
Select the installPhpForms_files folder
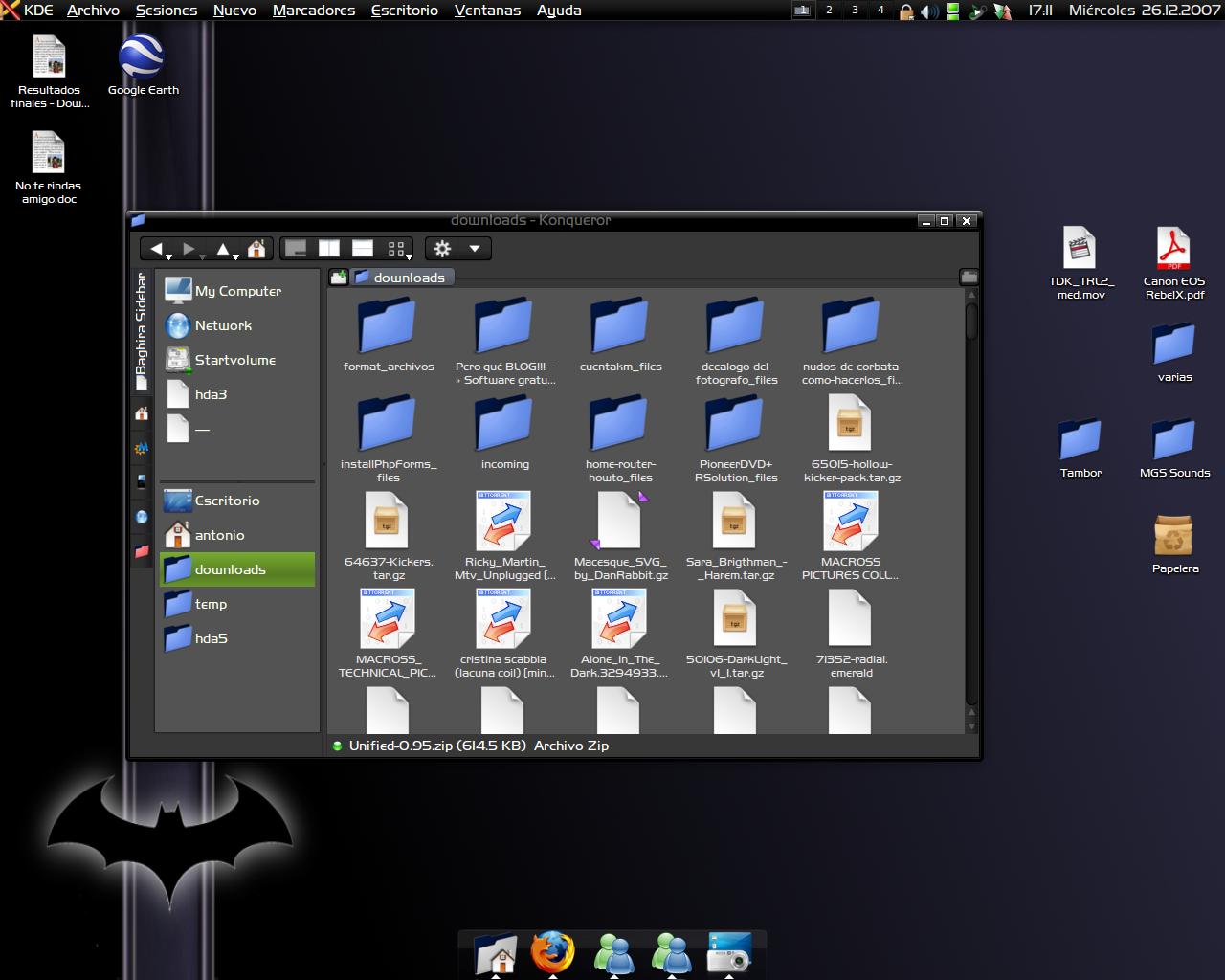(388, 438)
